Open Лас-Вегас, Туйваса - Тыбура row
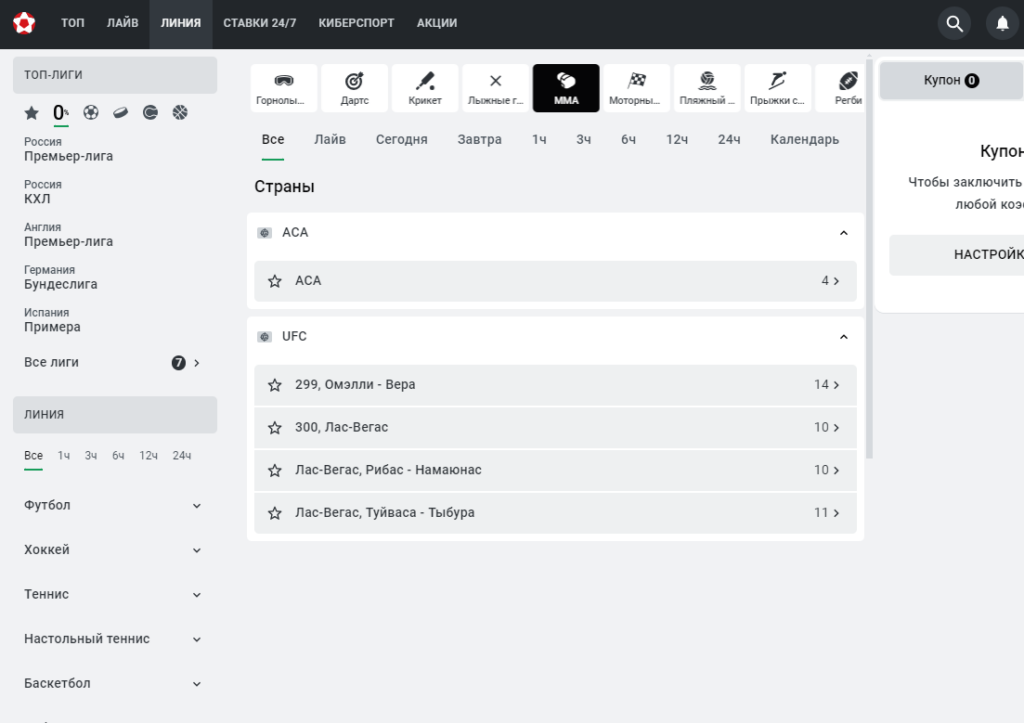 point(555,513)
